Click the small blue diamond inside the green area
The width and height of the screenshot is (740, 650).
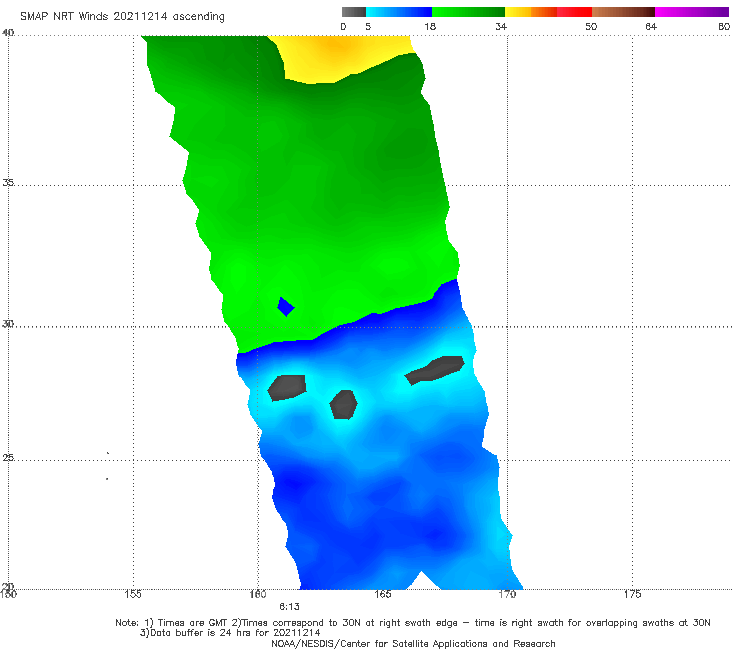point(286,307)
